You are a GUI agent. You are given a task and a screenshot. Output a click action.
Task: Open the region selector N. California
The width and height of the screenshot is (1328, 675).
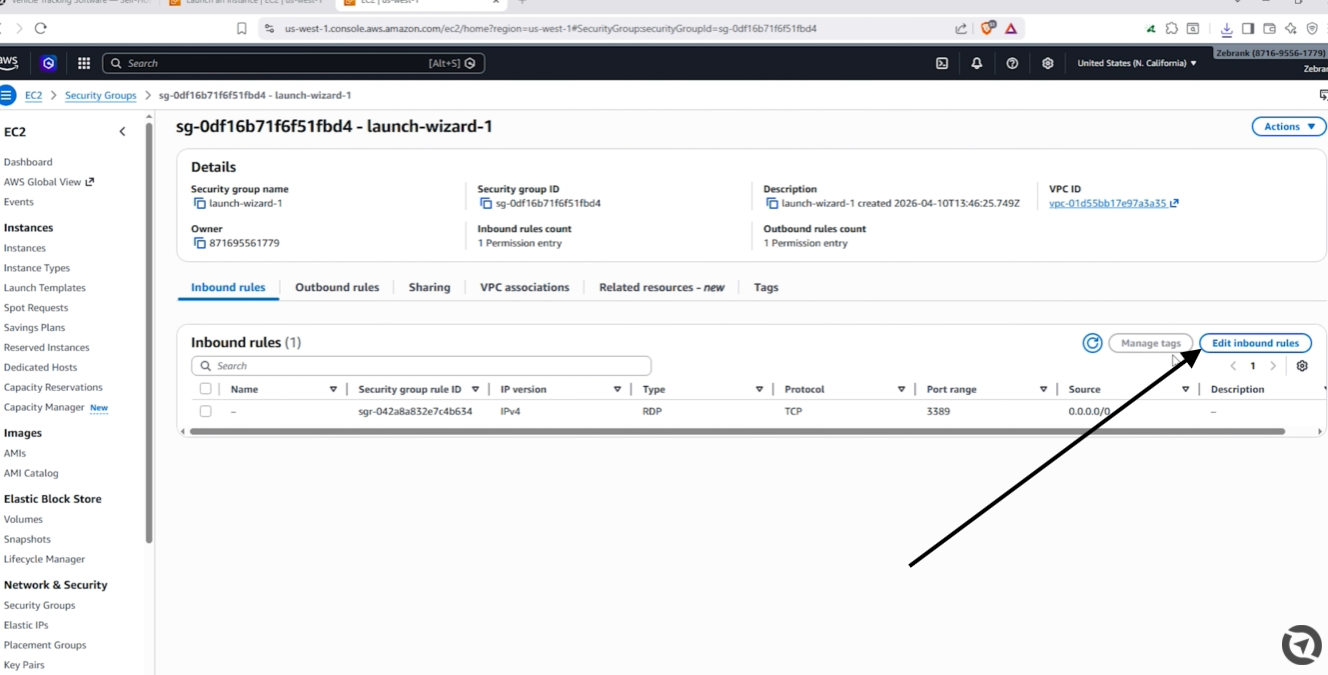(1136, 63)
